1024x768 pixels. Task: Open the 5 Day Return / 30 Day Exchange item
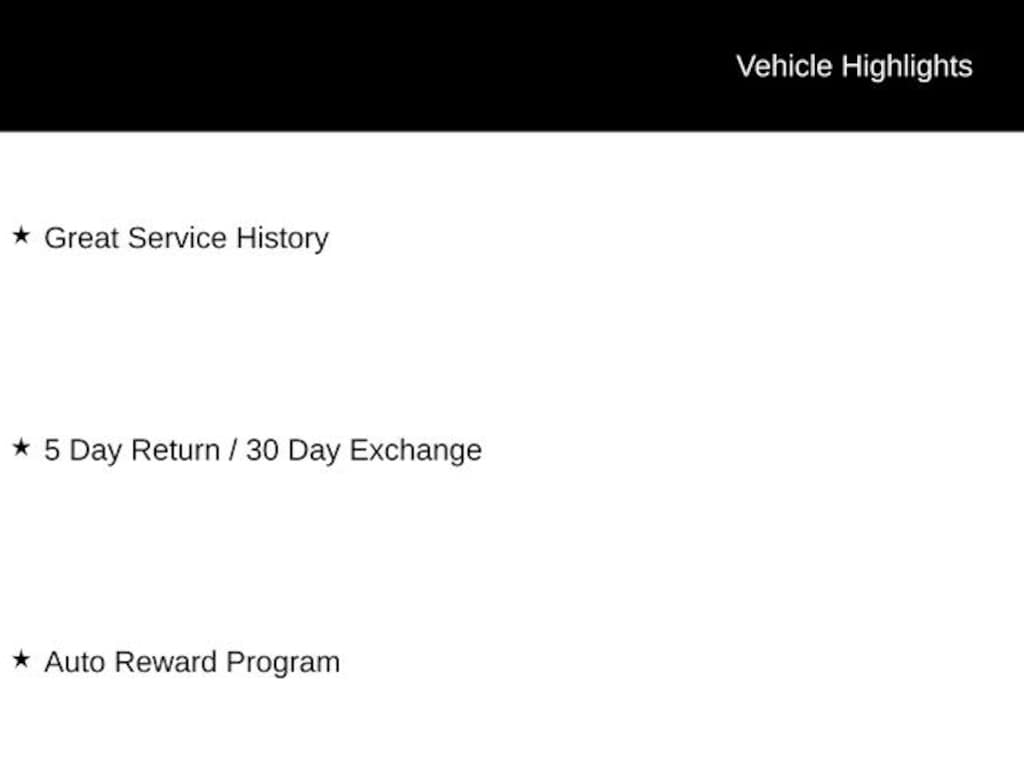coord(263,451)
